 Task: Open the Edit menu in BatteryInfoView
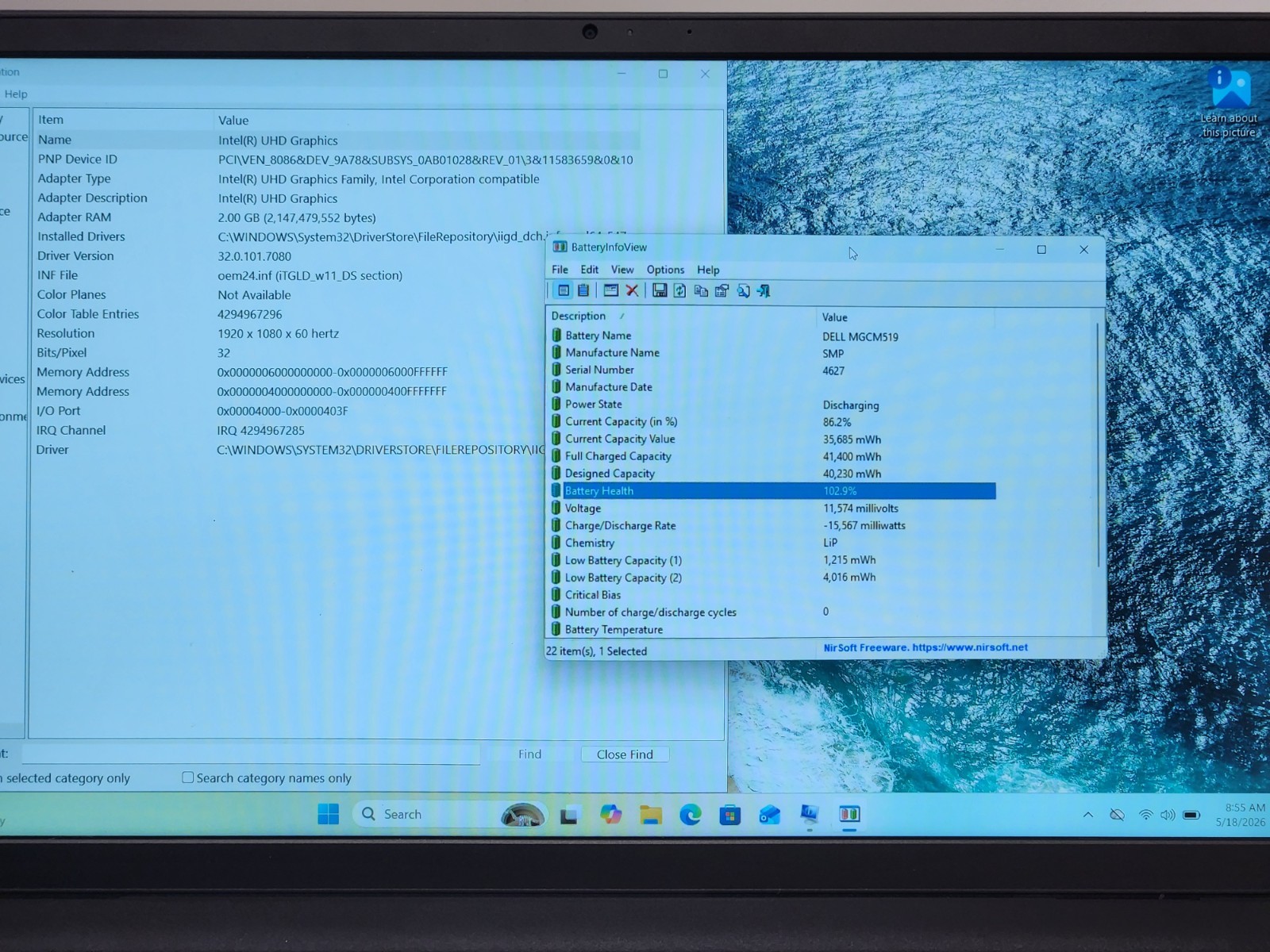(x=589, y=270)
